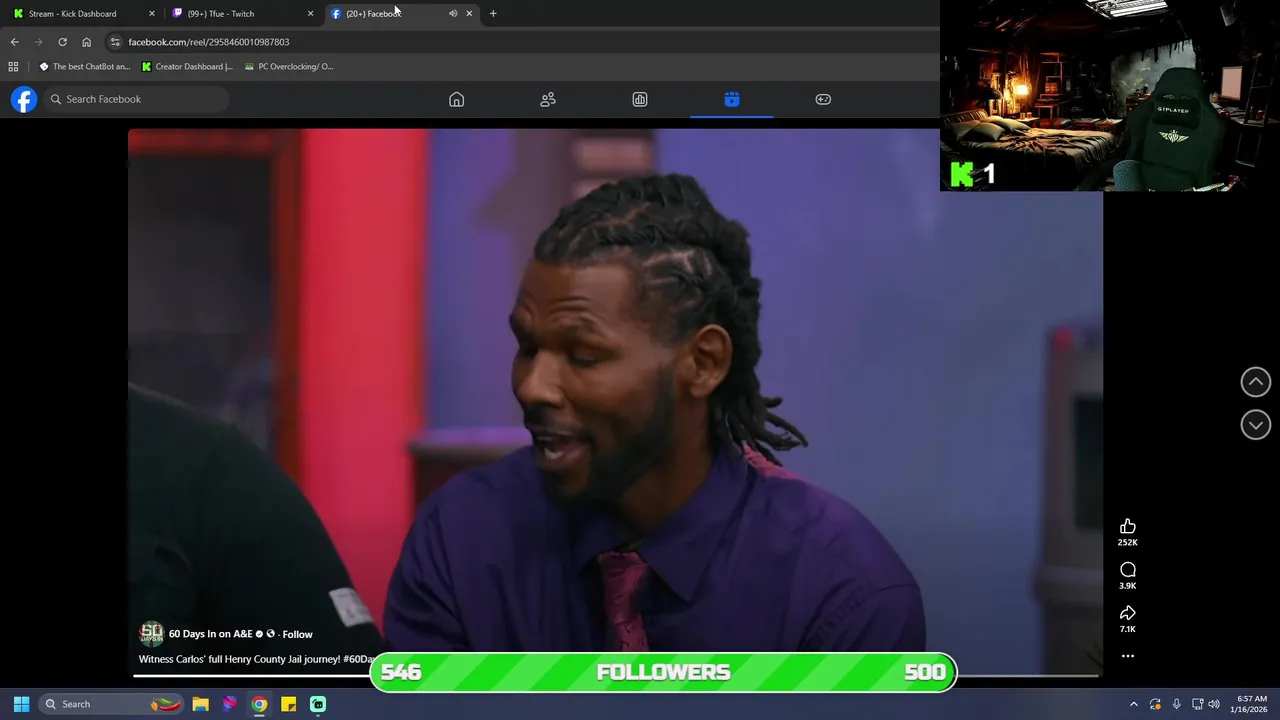Viewport: 1280px width, 720px height.
Task: Like the reel with thumbs-up icon
Action: point(1128,526)
